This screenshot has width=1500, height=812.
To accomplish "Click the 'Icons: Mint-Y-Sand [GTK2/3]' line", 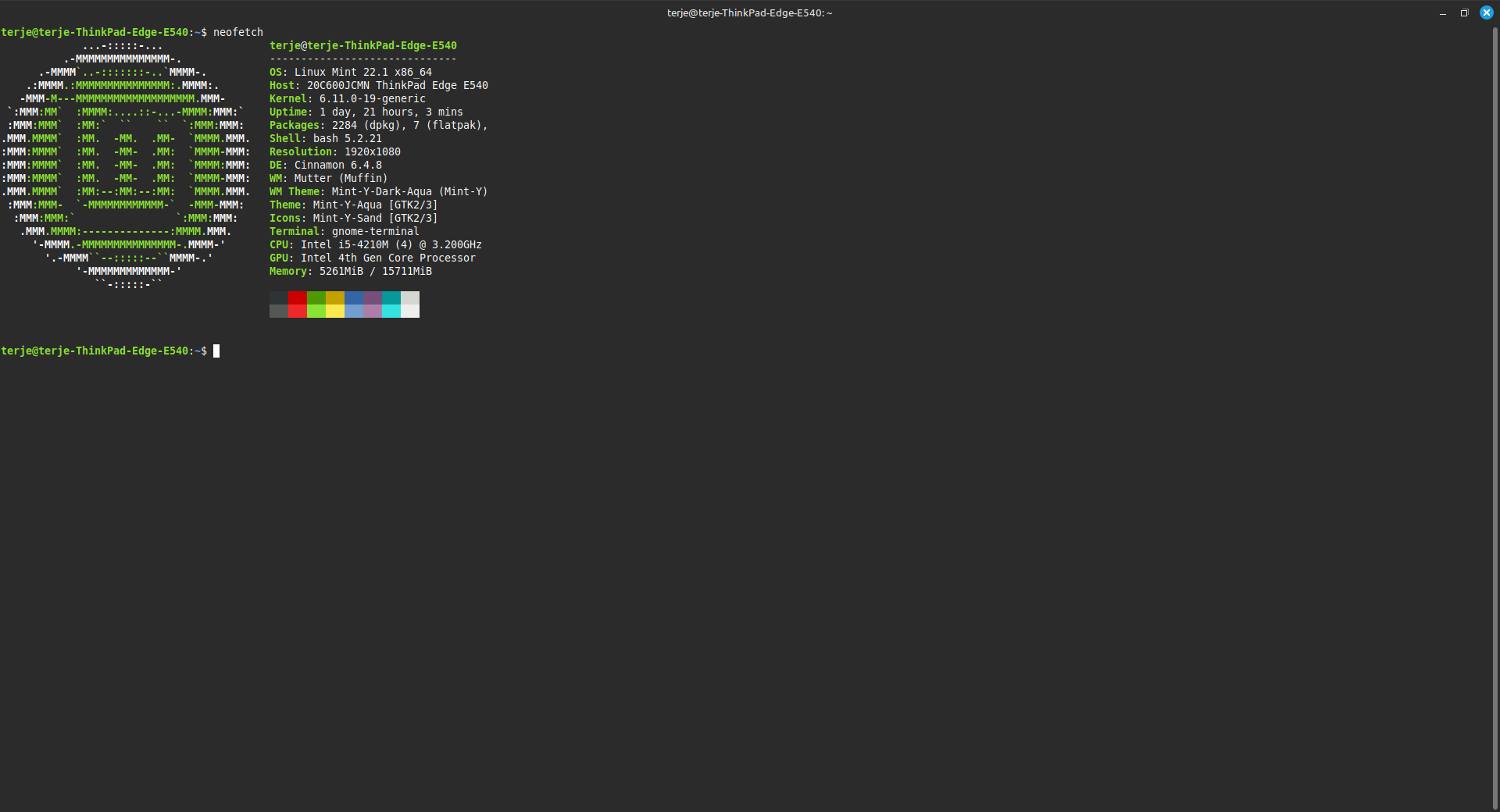I will click(x=354, y=219).
